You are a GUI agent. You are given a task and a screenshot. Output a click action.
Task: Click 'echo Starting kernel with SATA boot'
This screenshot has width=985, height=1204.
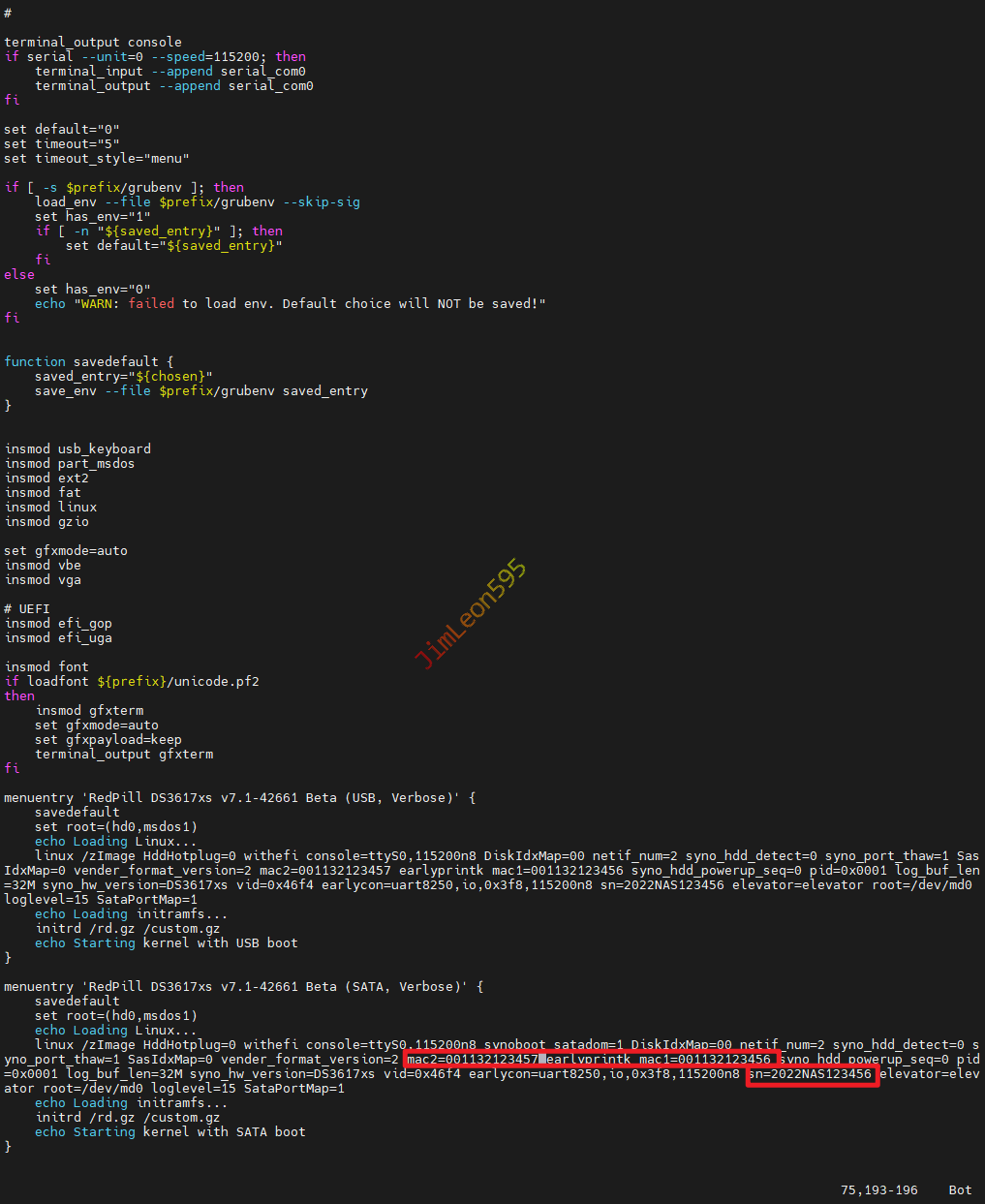coord(170,1132)
